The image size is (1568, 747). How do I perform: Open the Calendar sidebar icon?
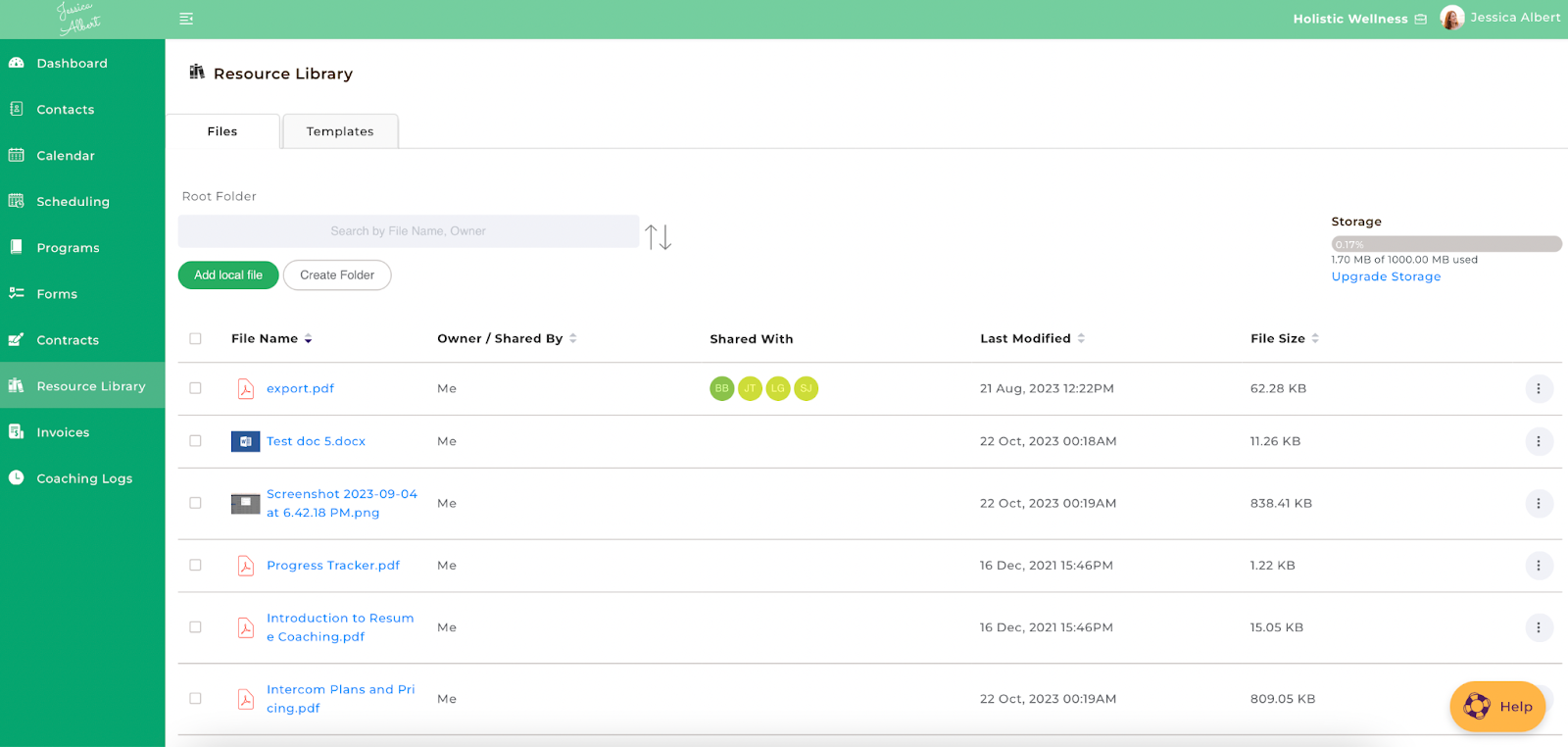[17, 155]
